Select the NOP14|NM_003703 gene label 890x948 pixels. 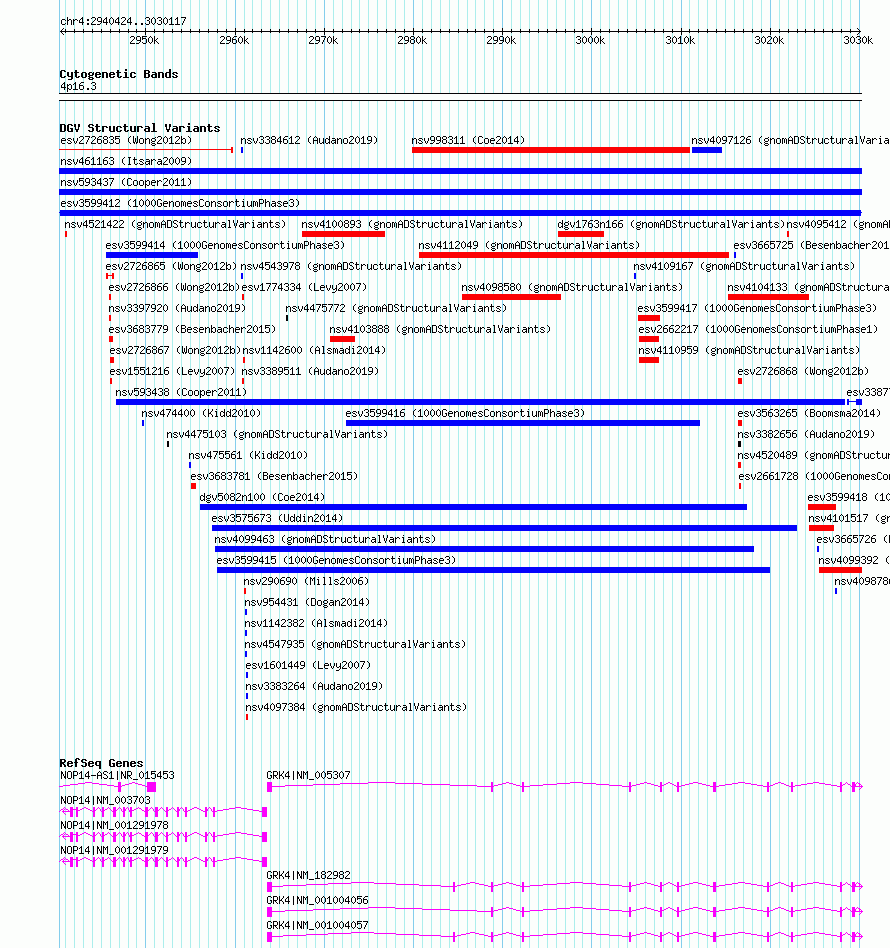[x=105, y=800]
